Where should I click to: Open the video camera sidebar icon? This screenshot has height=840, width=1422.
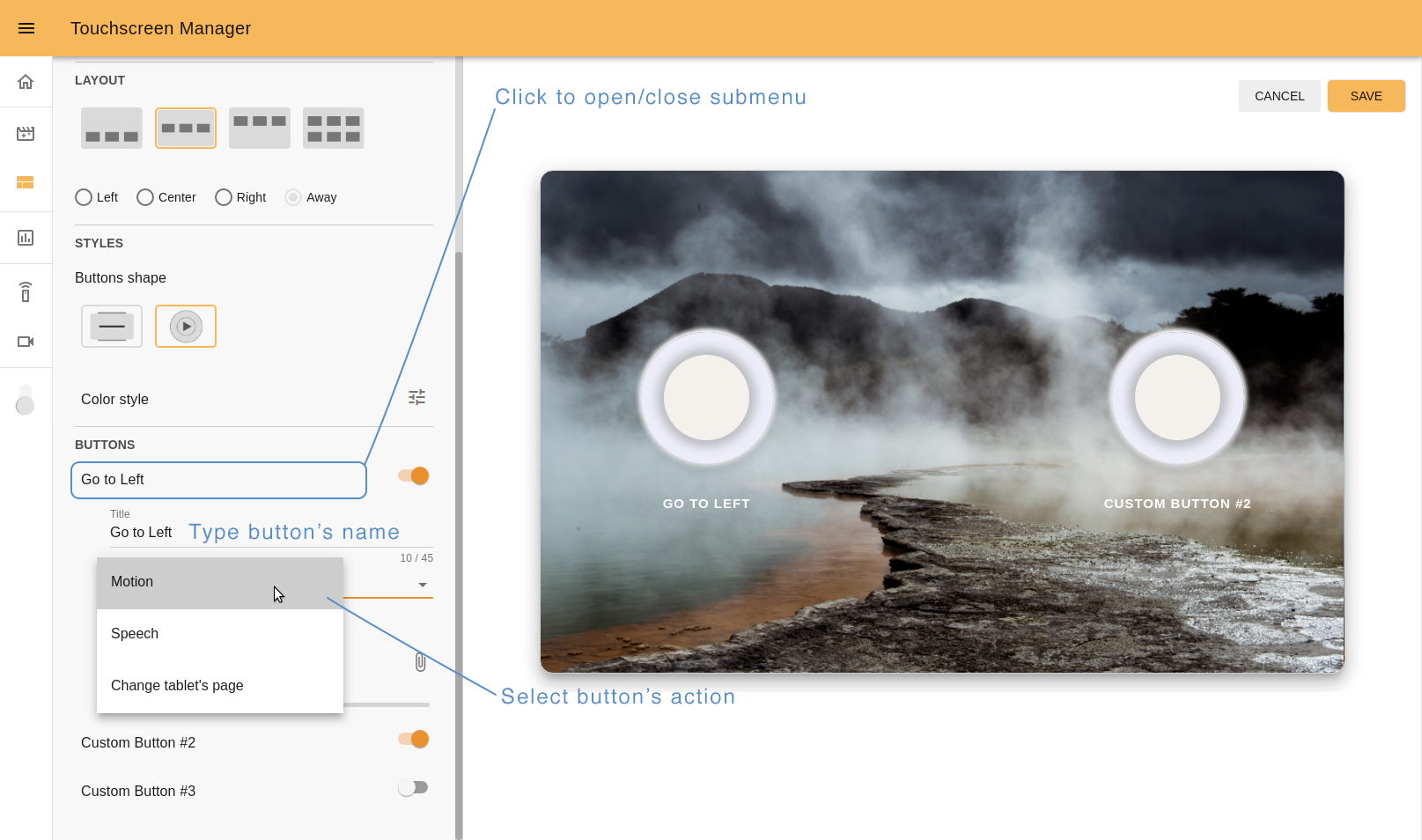26,342
